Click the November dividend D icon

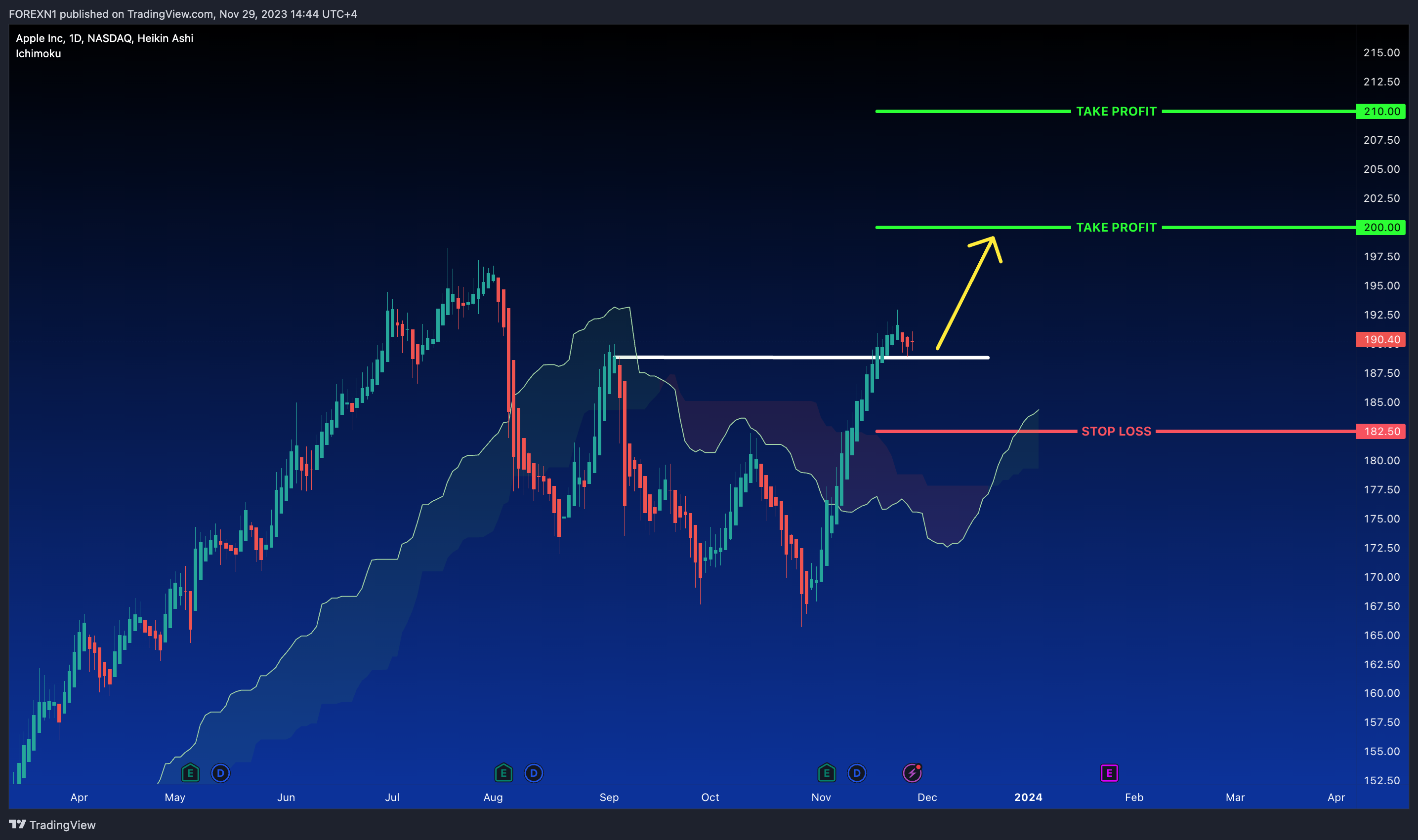pyautogui.click(x=857, y=773)
